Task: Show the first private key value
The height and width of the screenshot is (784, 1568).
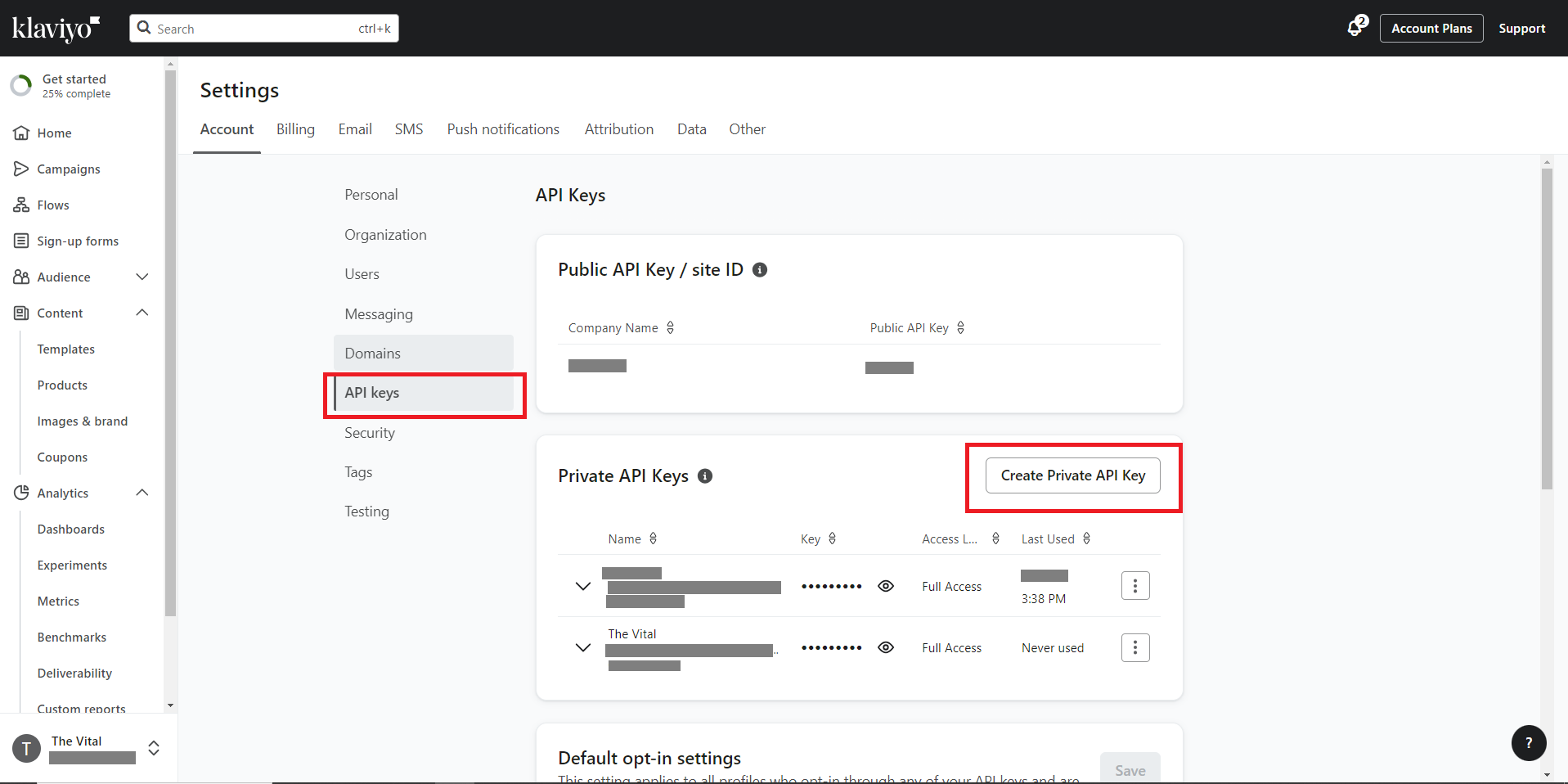Action: click(885, 586)
